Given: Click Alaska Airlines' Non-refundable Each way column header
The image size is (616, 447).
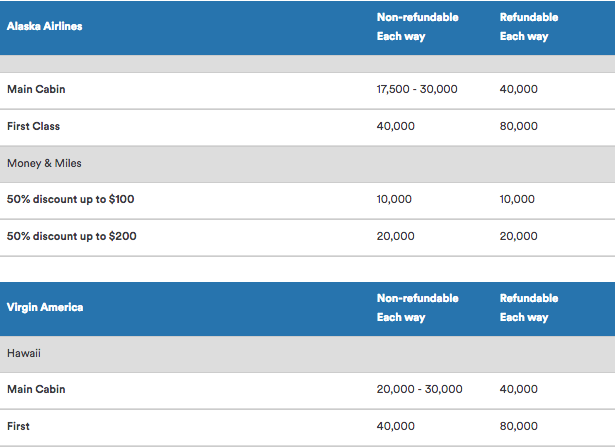Looking at the screenshot, I should coord(417,27).
